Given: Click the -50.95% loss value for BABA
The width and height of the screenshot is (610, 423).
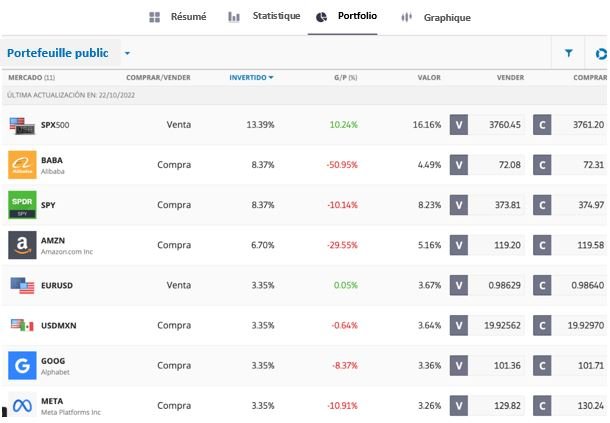Looking at the screenshot, I should click(x=342, y=165).
